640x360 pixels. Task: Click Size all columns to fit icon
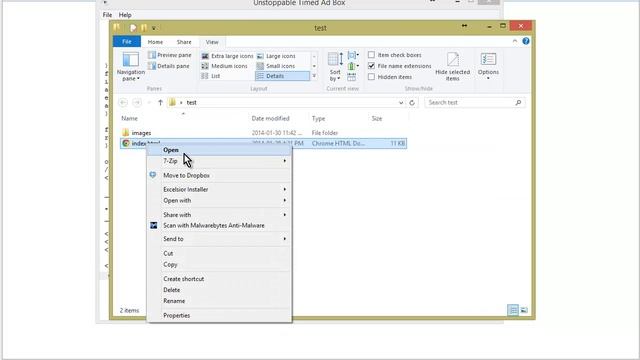[352, 77]
